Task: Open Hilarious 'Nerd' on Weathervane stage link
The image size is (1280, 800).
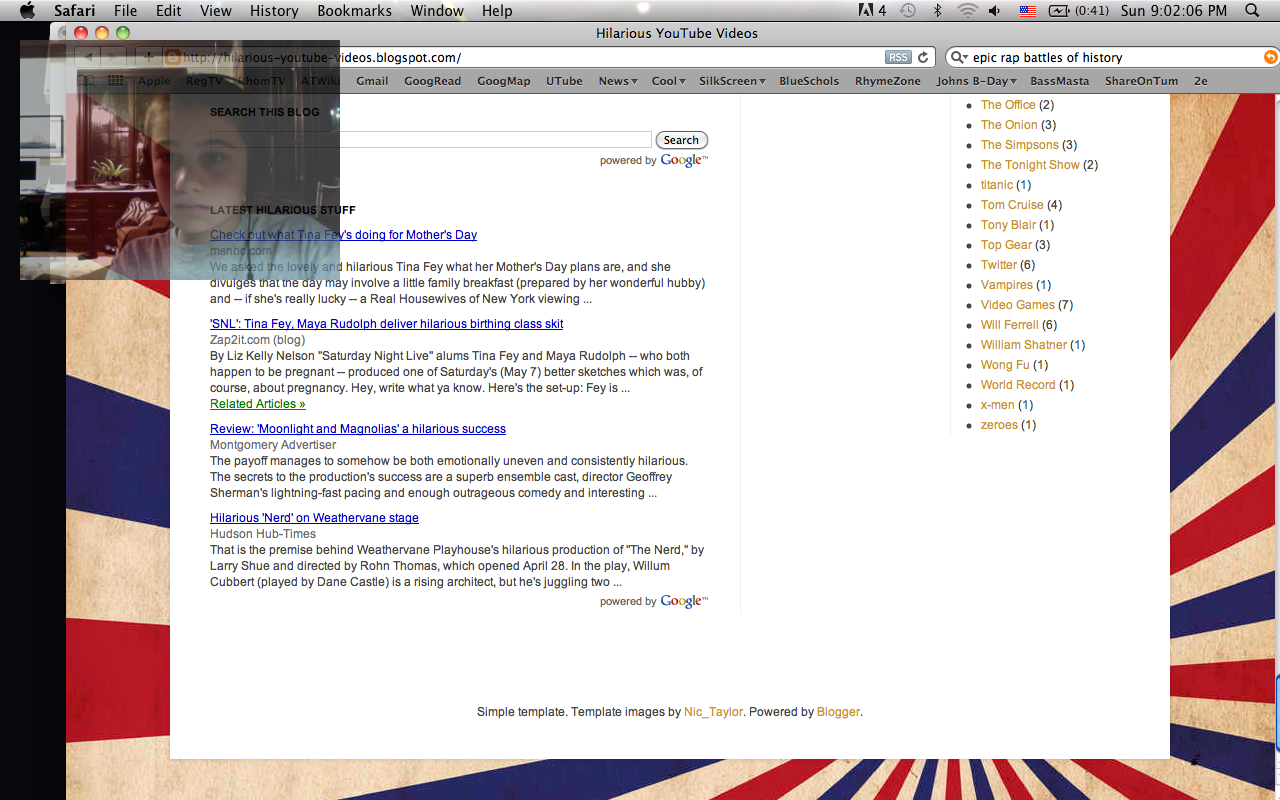Action: (x=314, y=518)
